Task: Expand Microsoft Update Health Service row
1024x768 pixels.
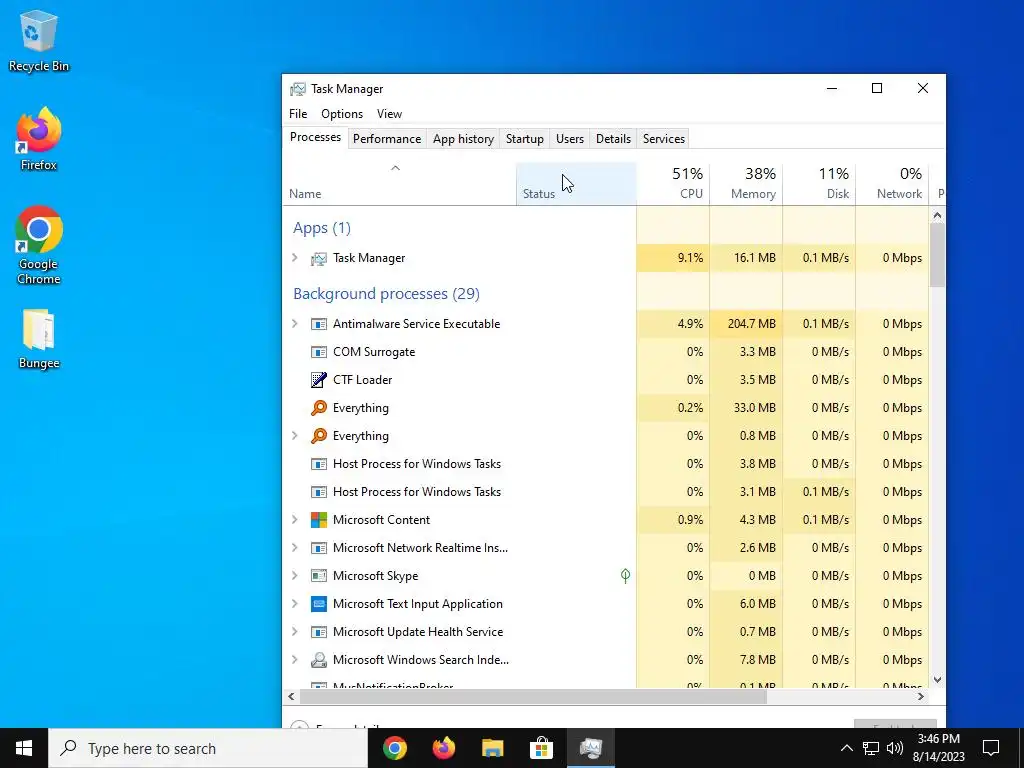Action: pyautogui.click(x=295, y=632)
